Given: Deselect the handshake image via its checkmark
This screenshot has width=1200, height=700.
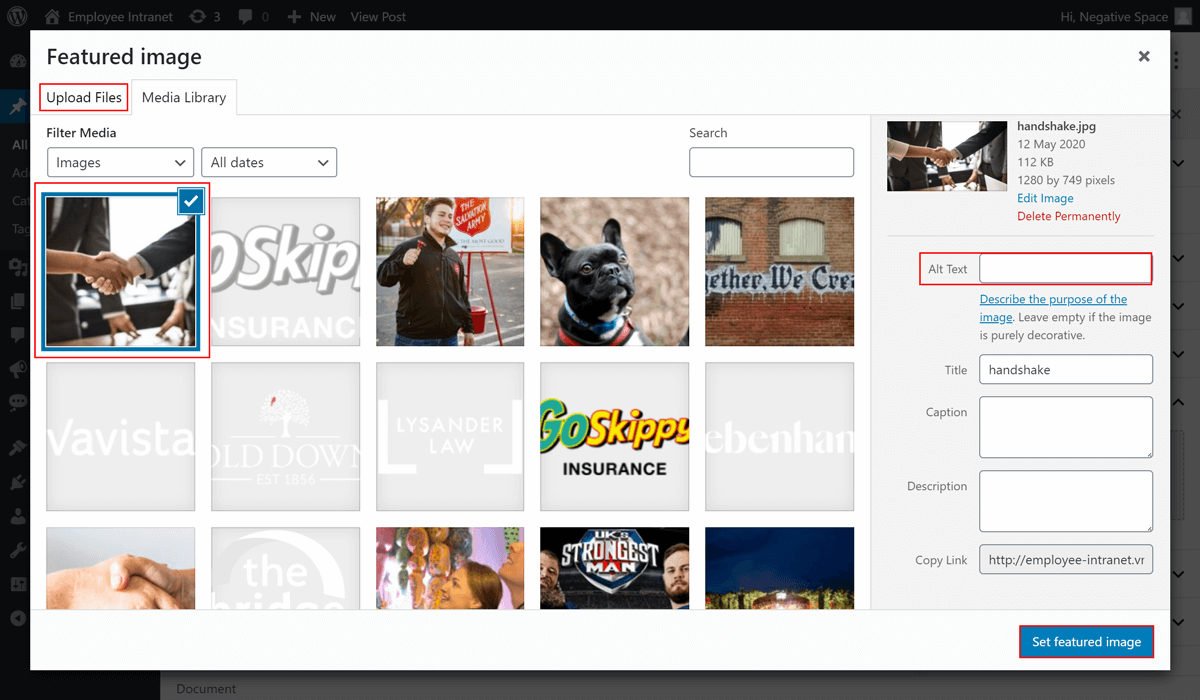Looking at the screenshot, I should pyautogui.click(x=191, y=201).
